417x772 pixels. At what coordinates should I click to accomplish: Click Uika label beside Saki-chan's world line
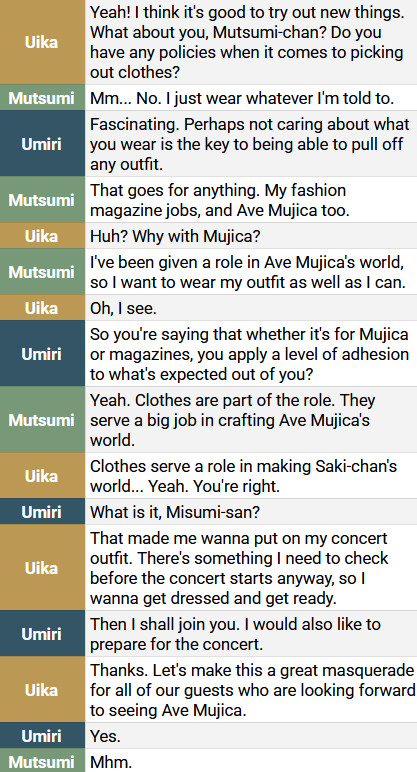pyautogui.click(x=42, y=476)
